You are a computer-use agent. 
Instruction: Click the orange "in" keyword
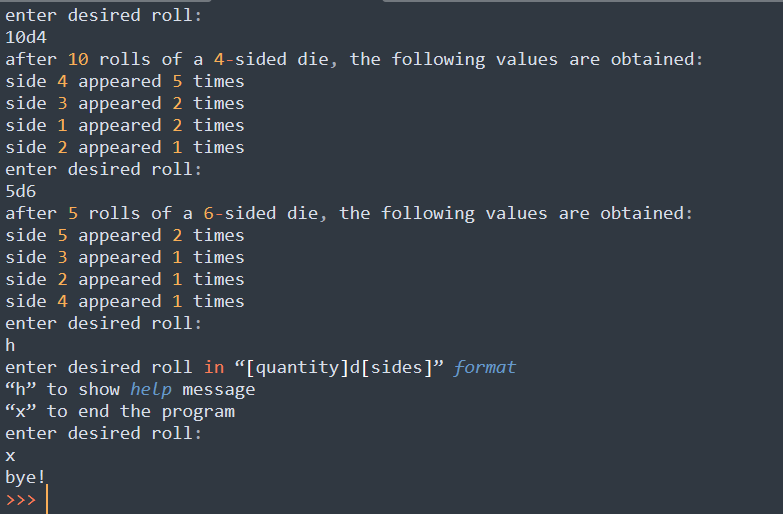click(213, 367)
